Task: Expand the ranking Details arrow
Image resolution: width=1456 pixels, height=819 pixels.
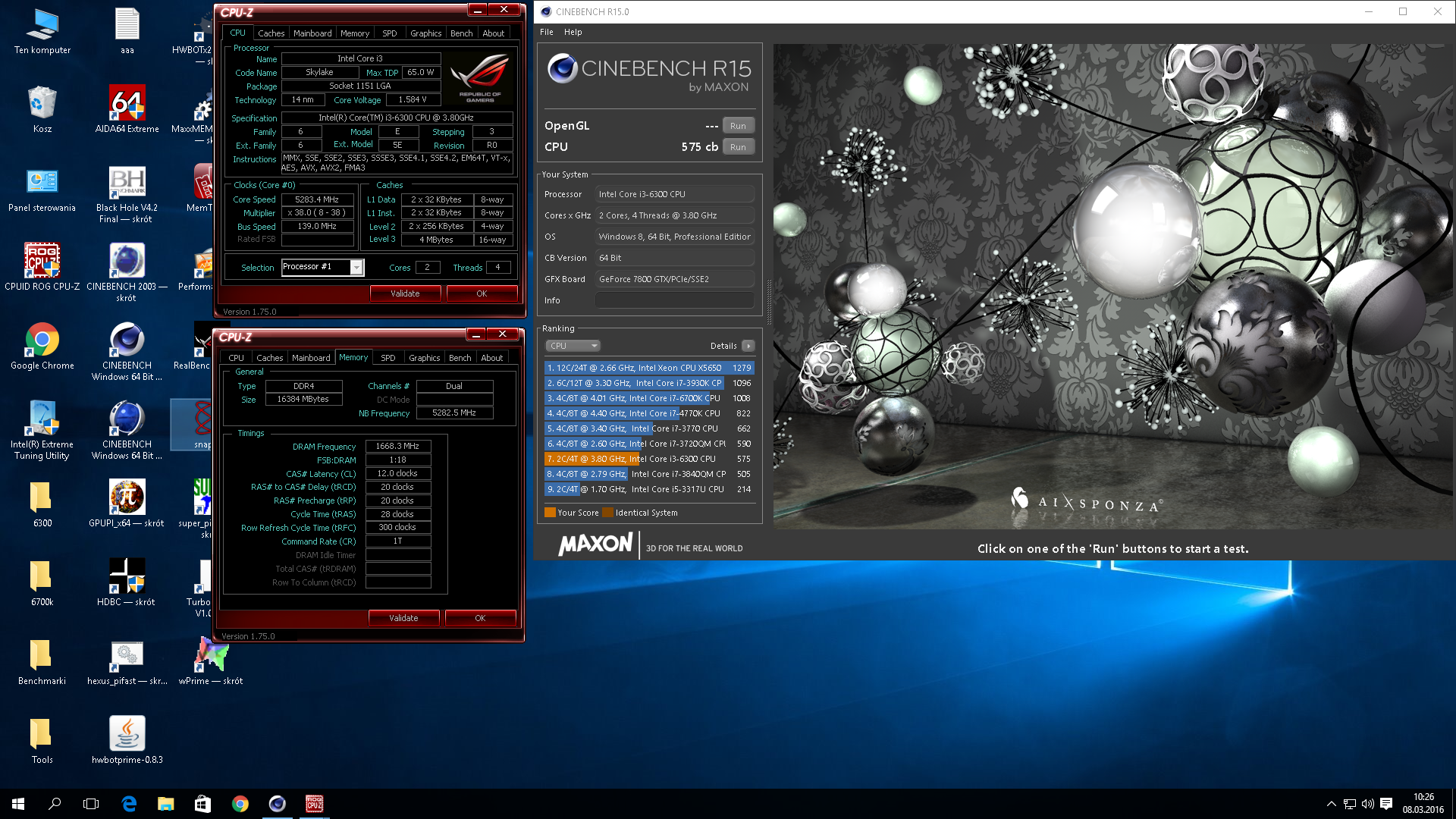Action: coord(748,346)
